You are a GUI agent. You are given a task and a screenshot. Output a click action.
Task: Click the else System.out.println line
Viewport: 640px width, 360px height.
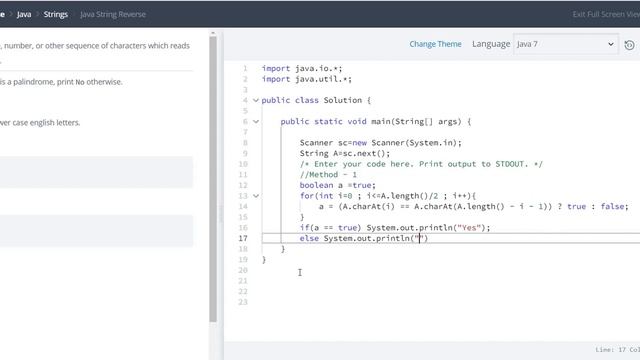tap(363, 238)
